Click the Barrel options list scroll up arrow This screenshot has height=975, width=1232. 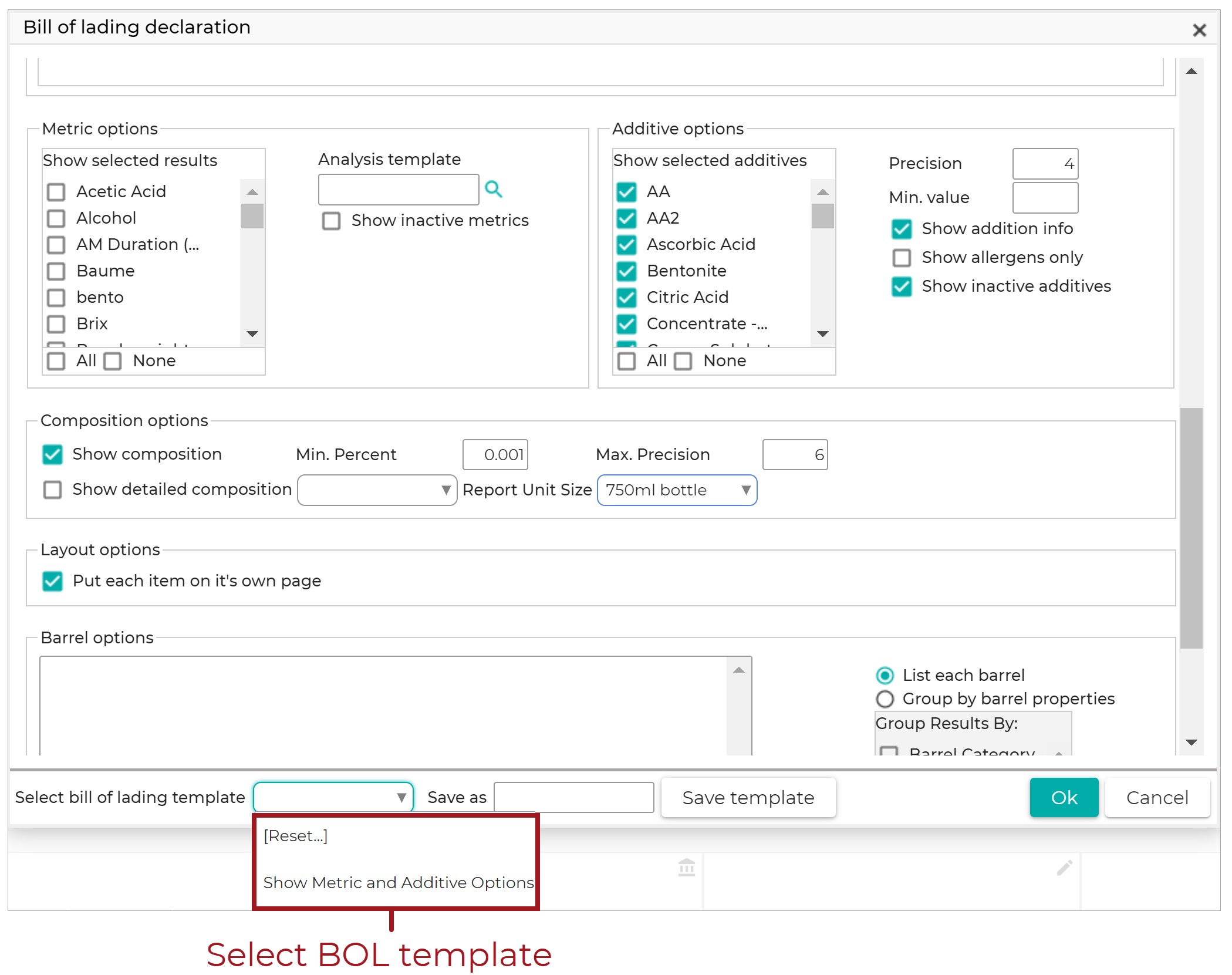[x=739, y=670]
